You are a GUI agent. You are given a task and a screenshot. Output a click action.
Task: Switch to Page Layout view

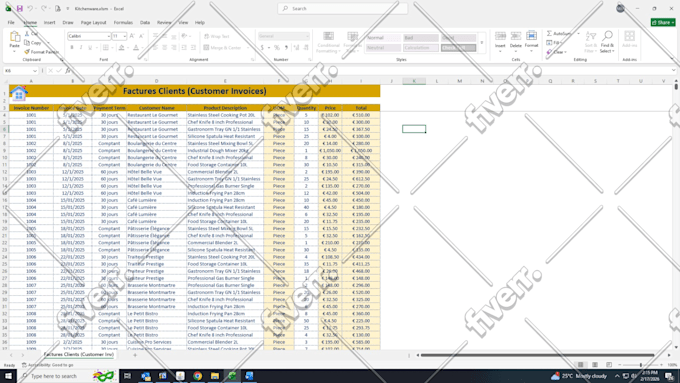click(595, 365)
